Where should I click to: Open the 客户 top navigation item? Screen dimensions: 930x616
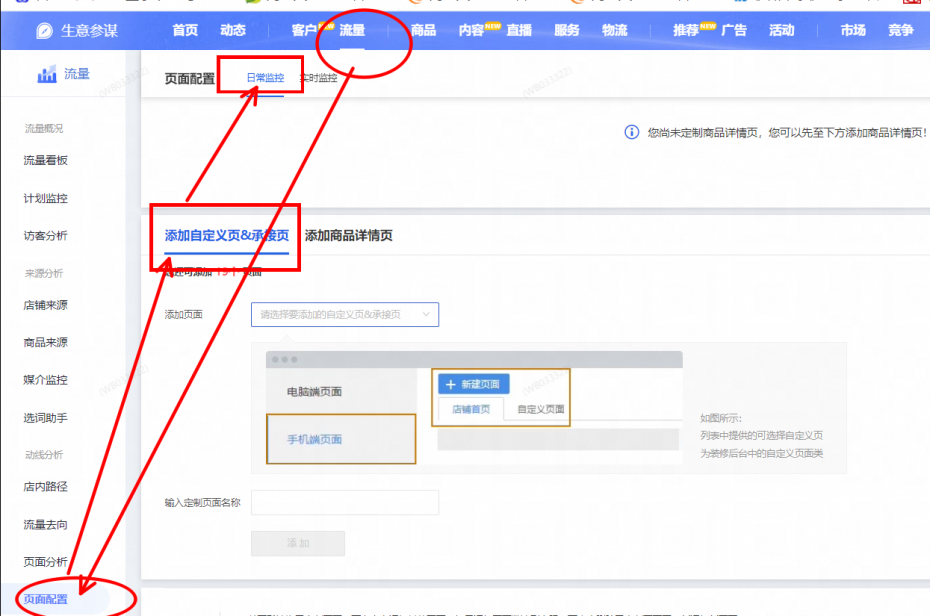pyautogui.click(x=304, y=30)
